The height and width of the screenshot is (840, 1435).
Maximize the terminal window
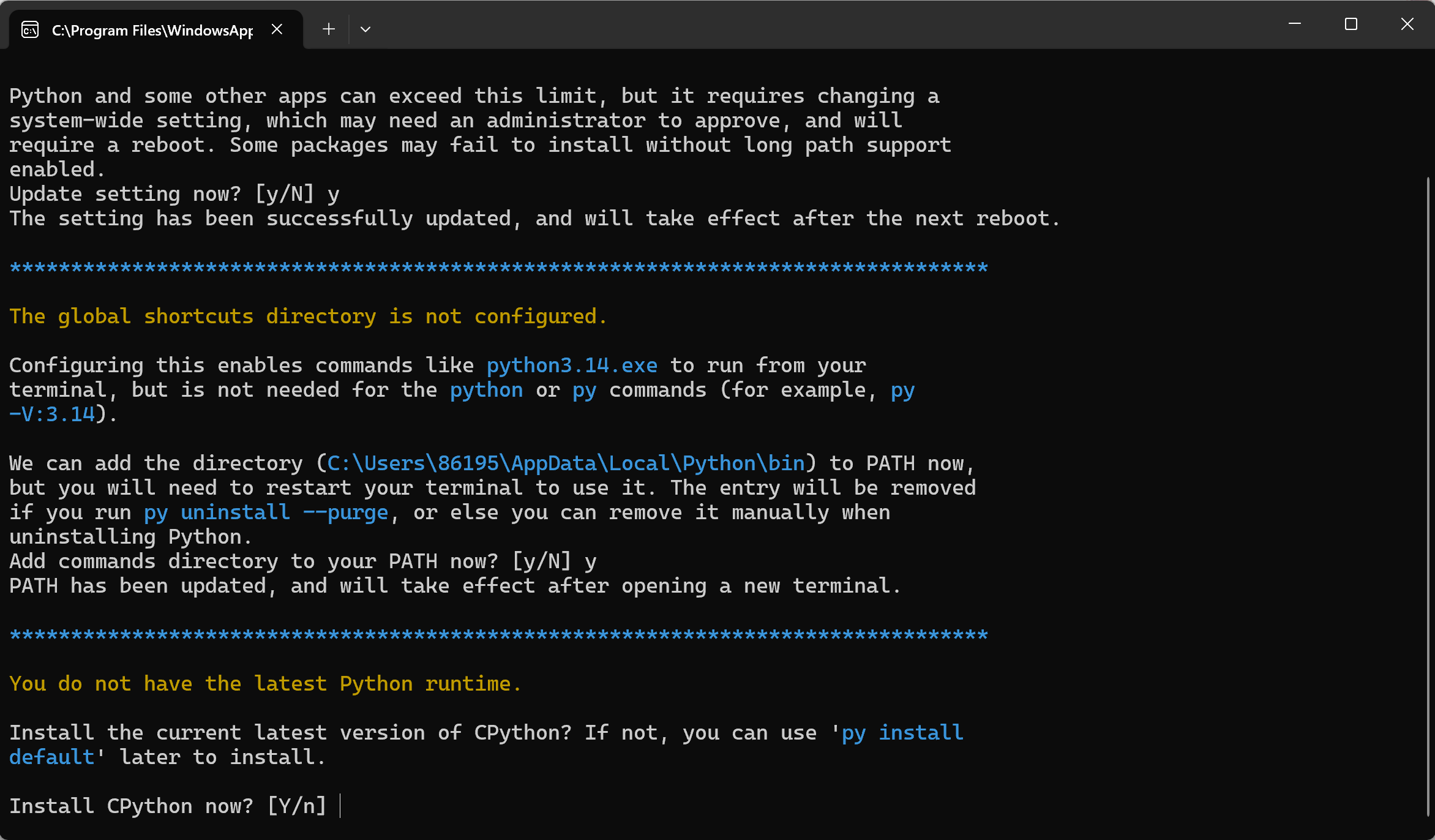click(x=1351, y=24)
